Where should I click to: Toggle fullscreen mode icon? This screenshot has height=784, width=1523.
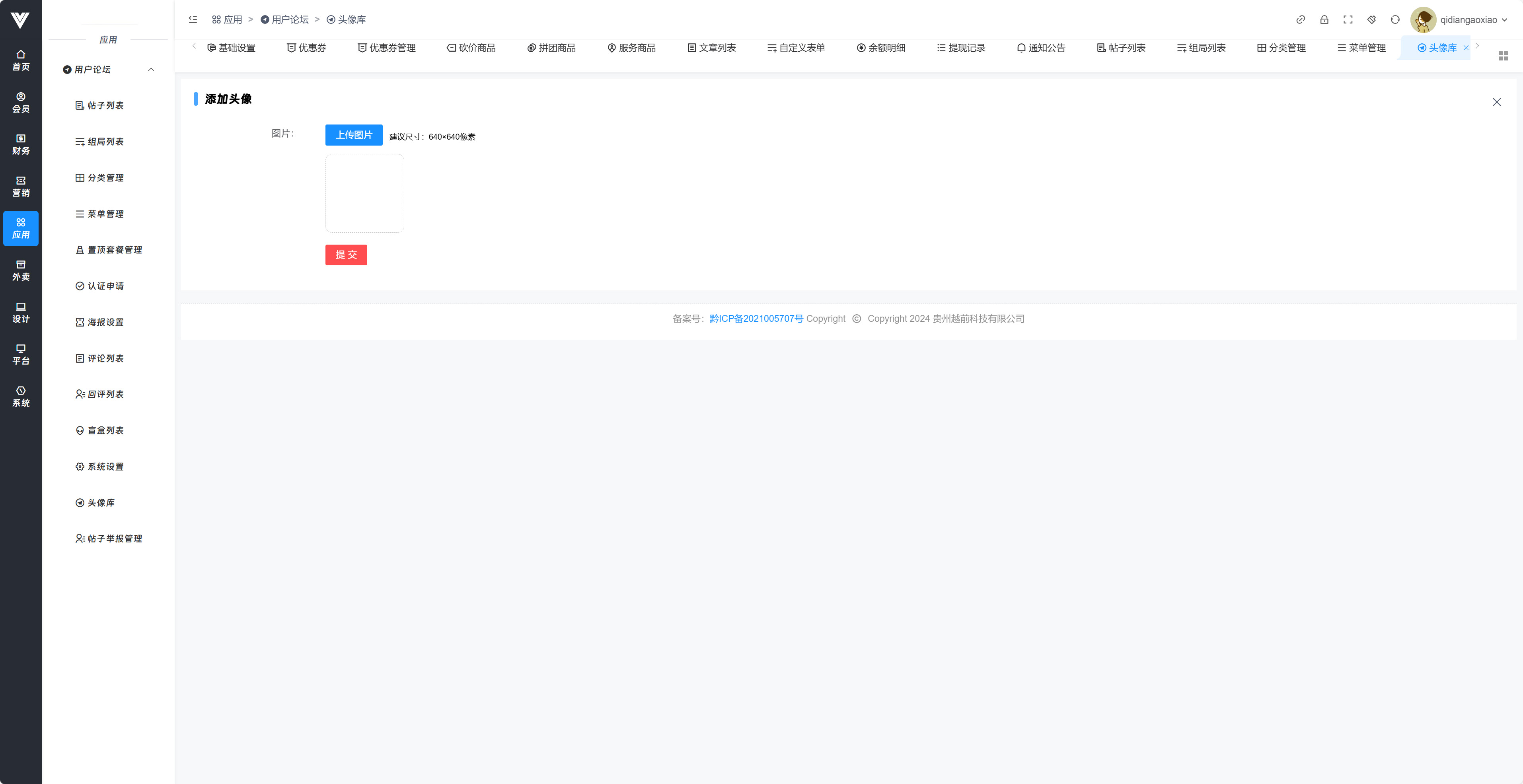pyautogui.click(x=1348, y=19)
